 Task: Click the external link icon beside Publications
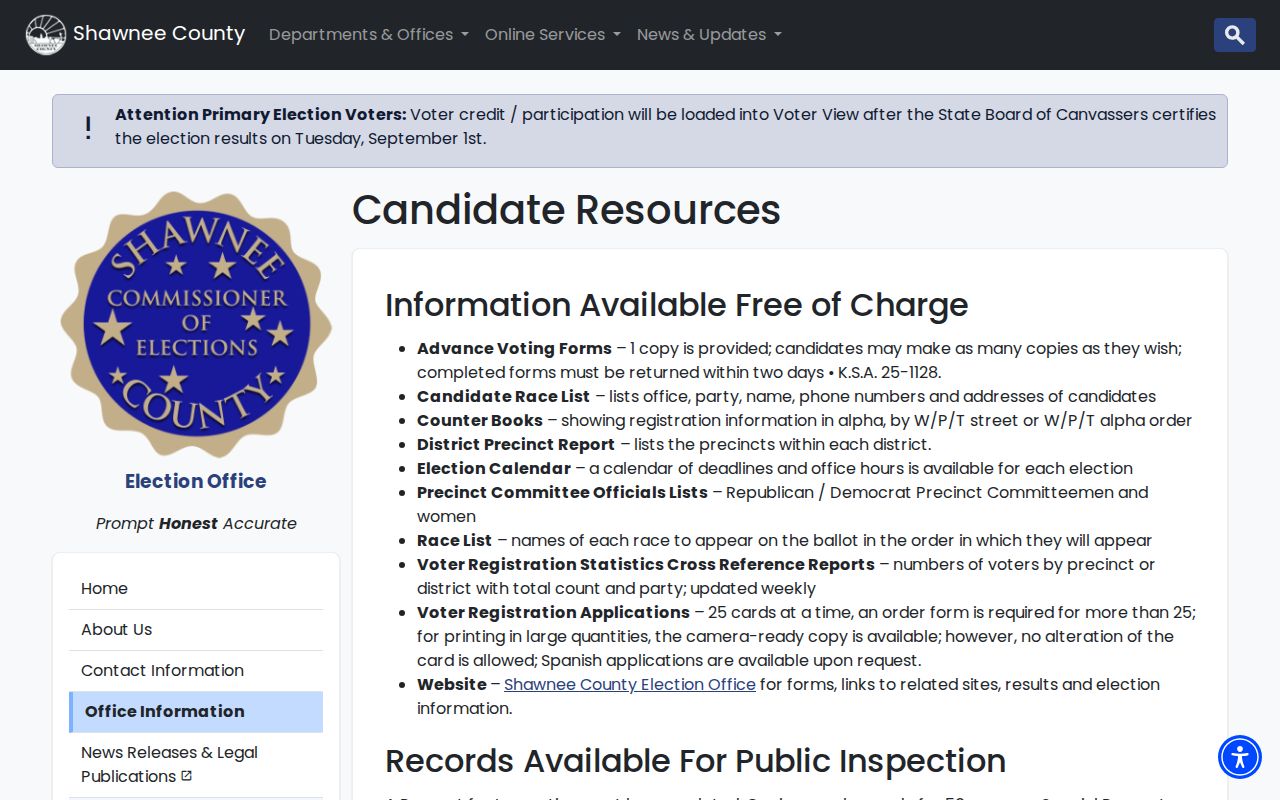pos(187,776)
